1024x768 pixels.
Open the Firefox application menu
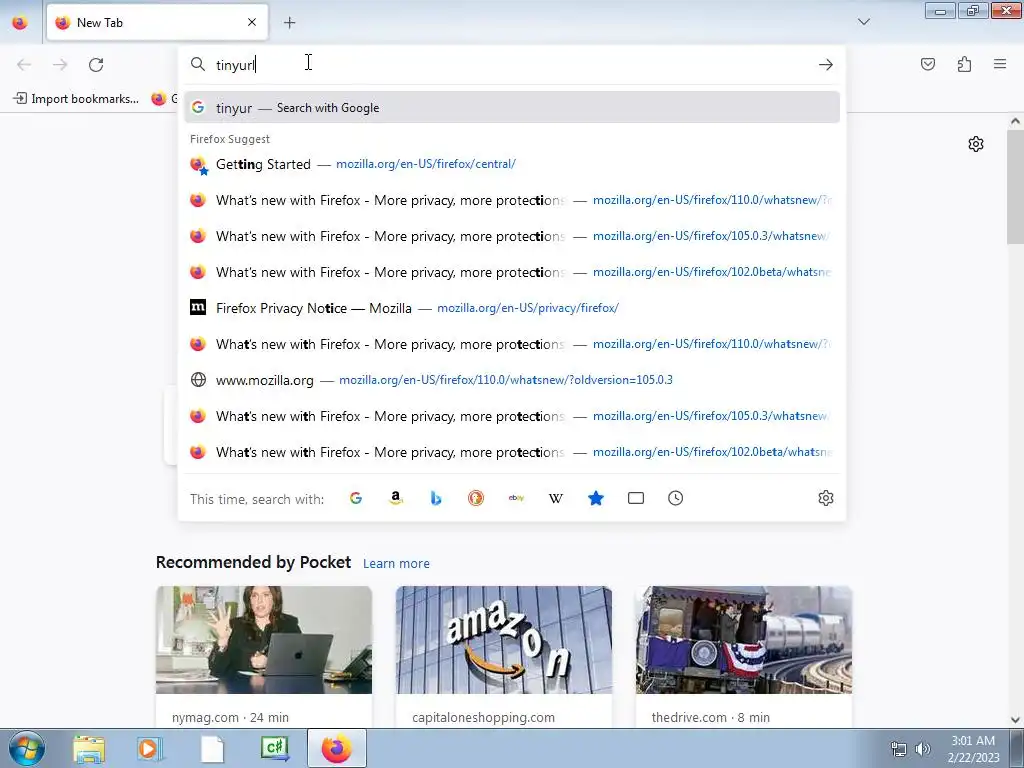[1000, 64]
